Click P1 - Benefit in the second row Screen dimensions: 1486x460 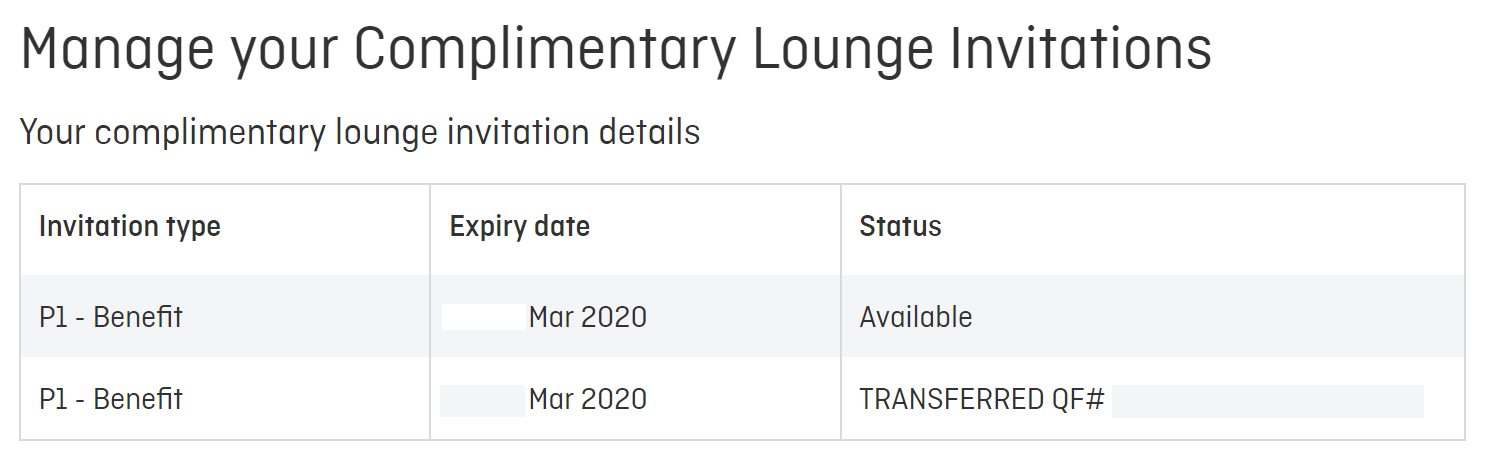click(x=111, y=400)
